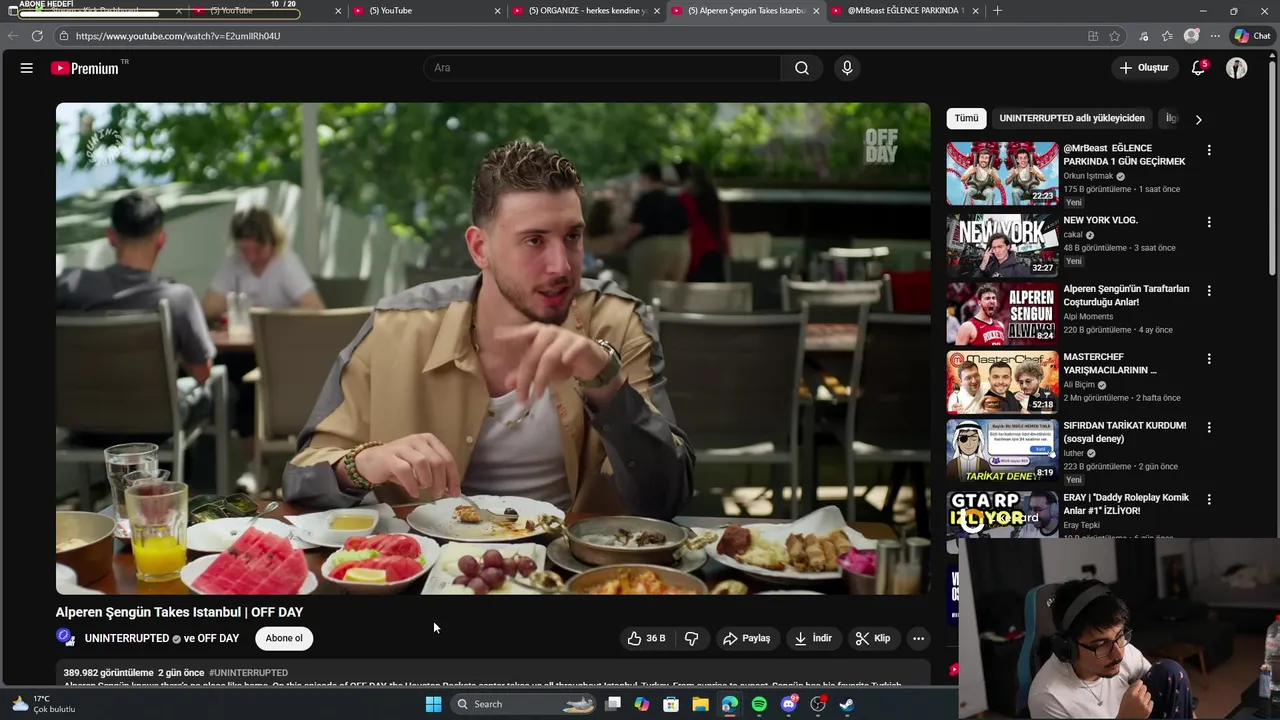
Task: Click the taskbar Search box
Action: coord(523,704)
